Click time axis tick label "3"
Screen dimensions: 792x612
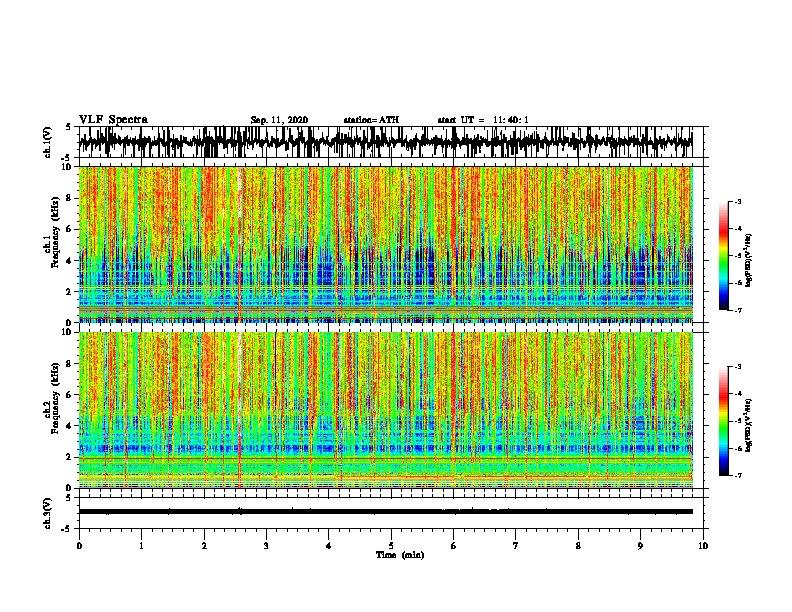click(x=266, y=546)
